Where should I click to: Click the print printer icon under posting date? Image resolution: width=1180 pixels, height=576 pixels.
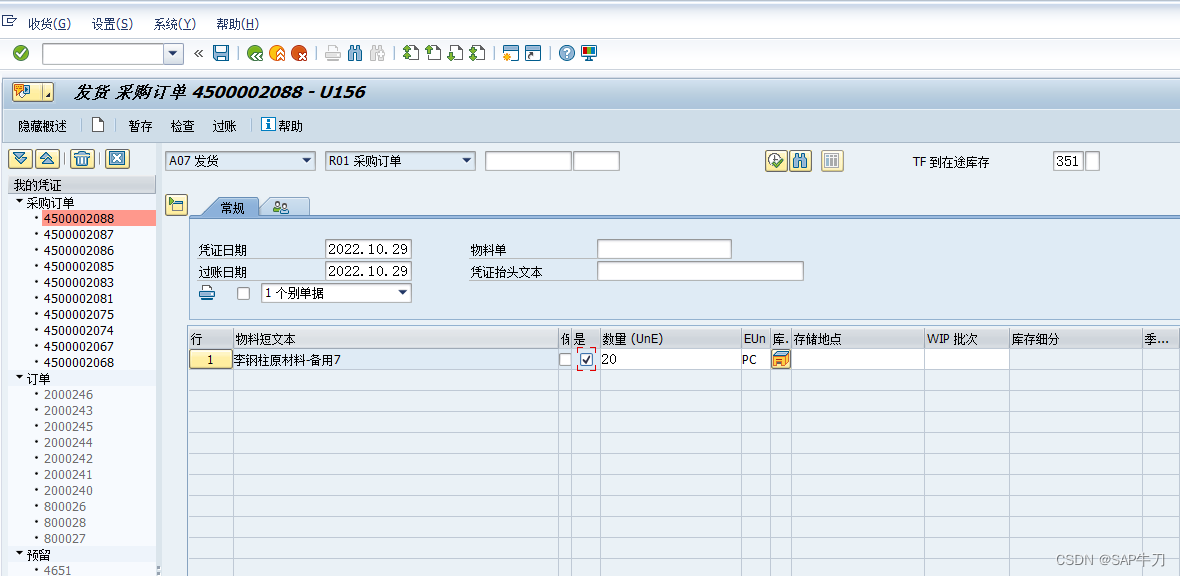click(x=207, y=294)
